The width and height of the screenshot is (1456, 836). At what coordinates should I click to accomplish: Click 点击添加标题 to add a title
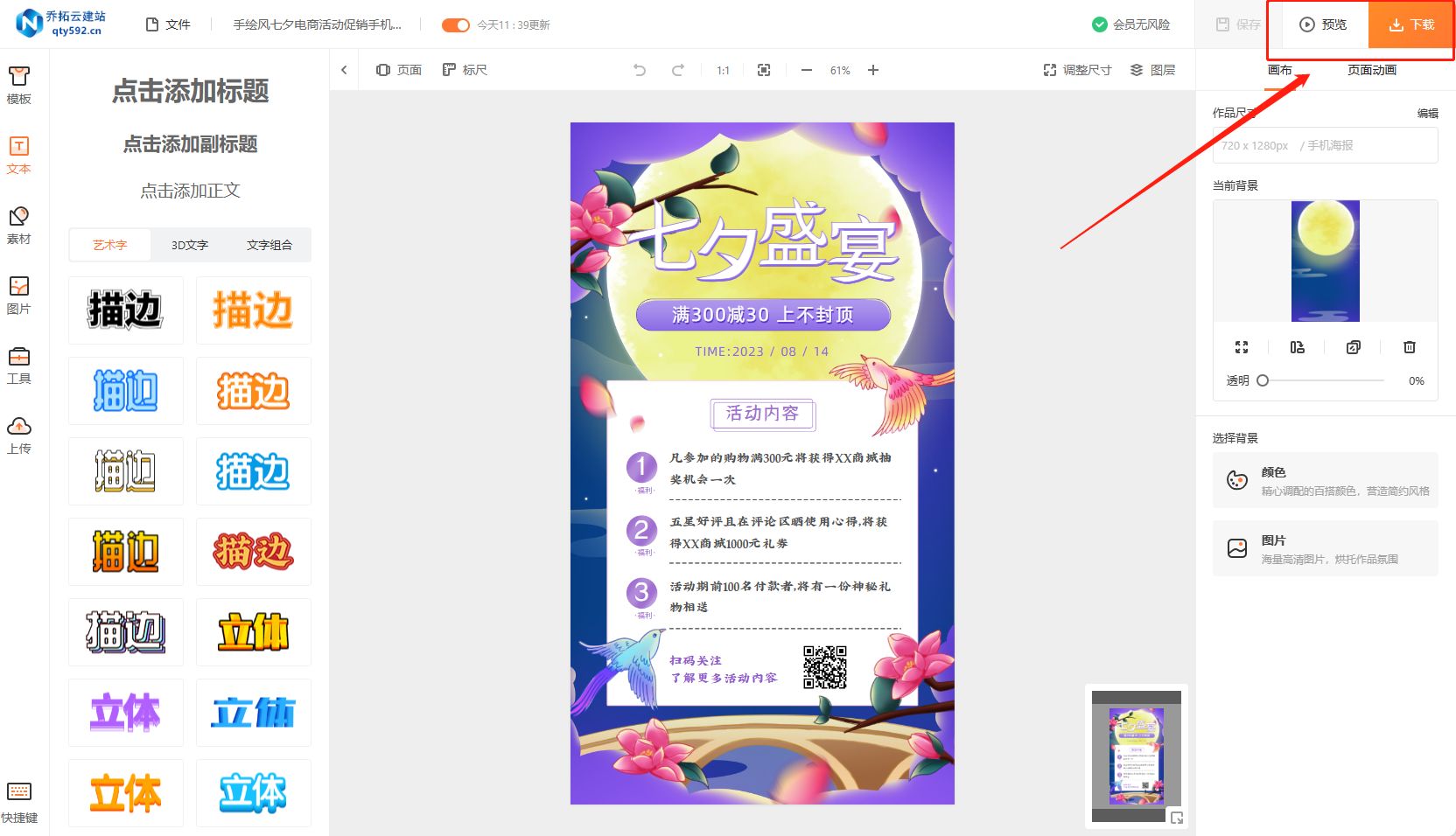tap(190, 91)
